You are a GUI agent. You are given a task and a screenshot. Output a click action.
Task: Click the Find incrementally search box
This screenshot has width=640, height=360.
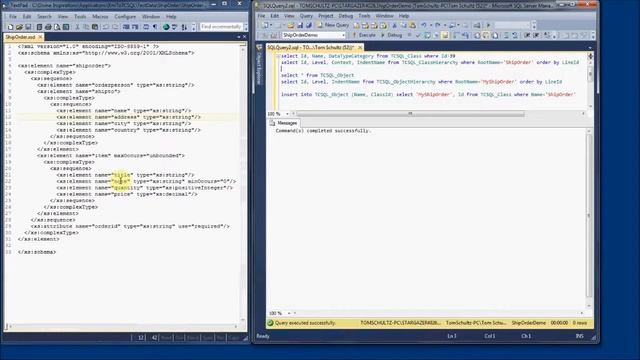pyautogui.click(x=221, y=27)
